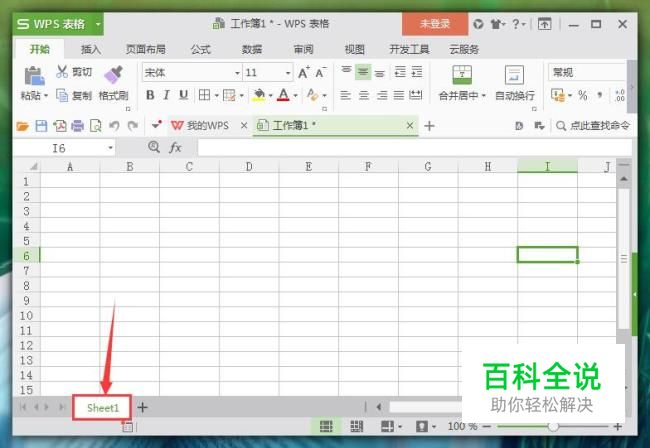Viewport: 650px width, 448px height.
Task: Close the 工作簿1 document tab
Action: tap(410, 125)
